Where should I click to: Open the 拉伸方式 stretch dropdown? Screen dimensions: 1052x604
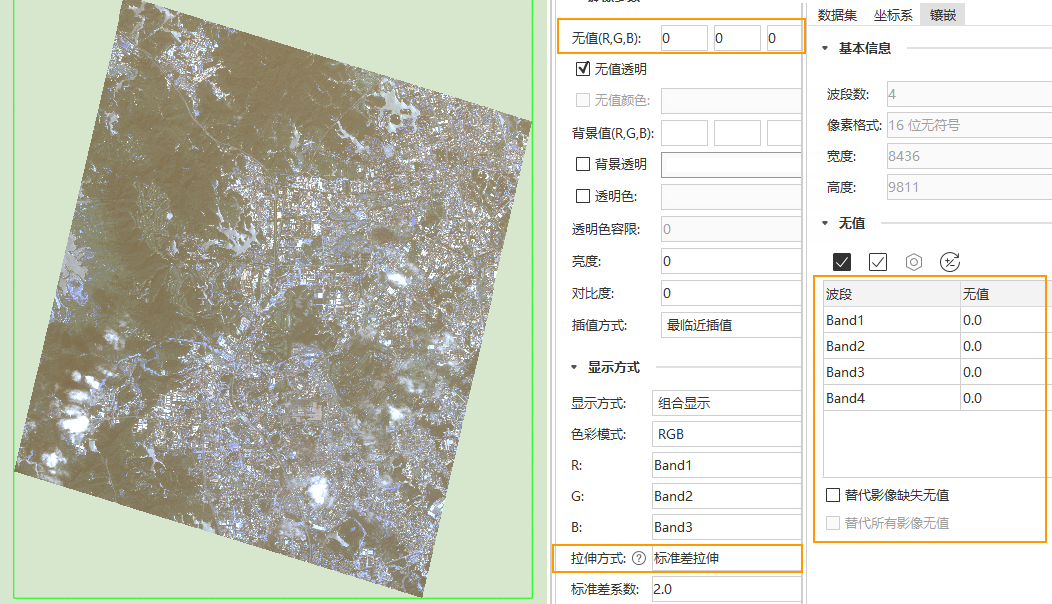pyautogui.click(x=726, y=558)
